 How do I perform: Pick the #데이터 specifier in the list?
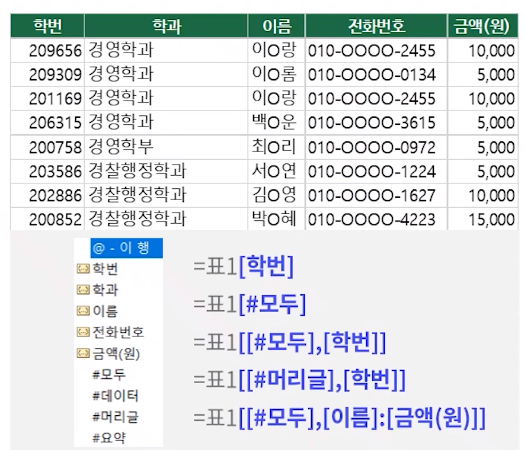[115, 396]
